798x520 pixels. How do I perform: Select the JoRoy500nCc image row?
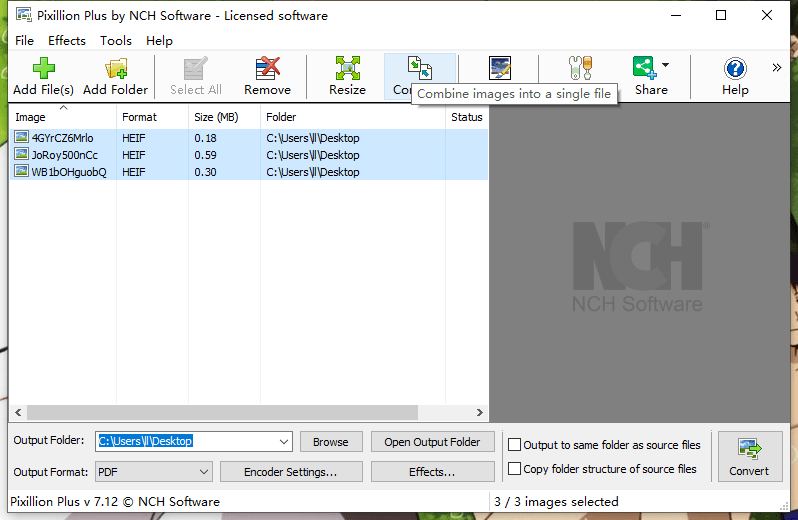click(x=249, y=155)
